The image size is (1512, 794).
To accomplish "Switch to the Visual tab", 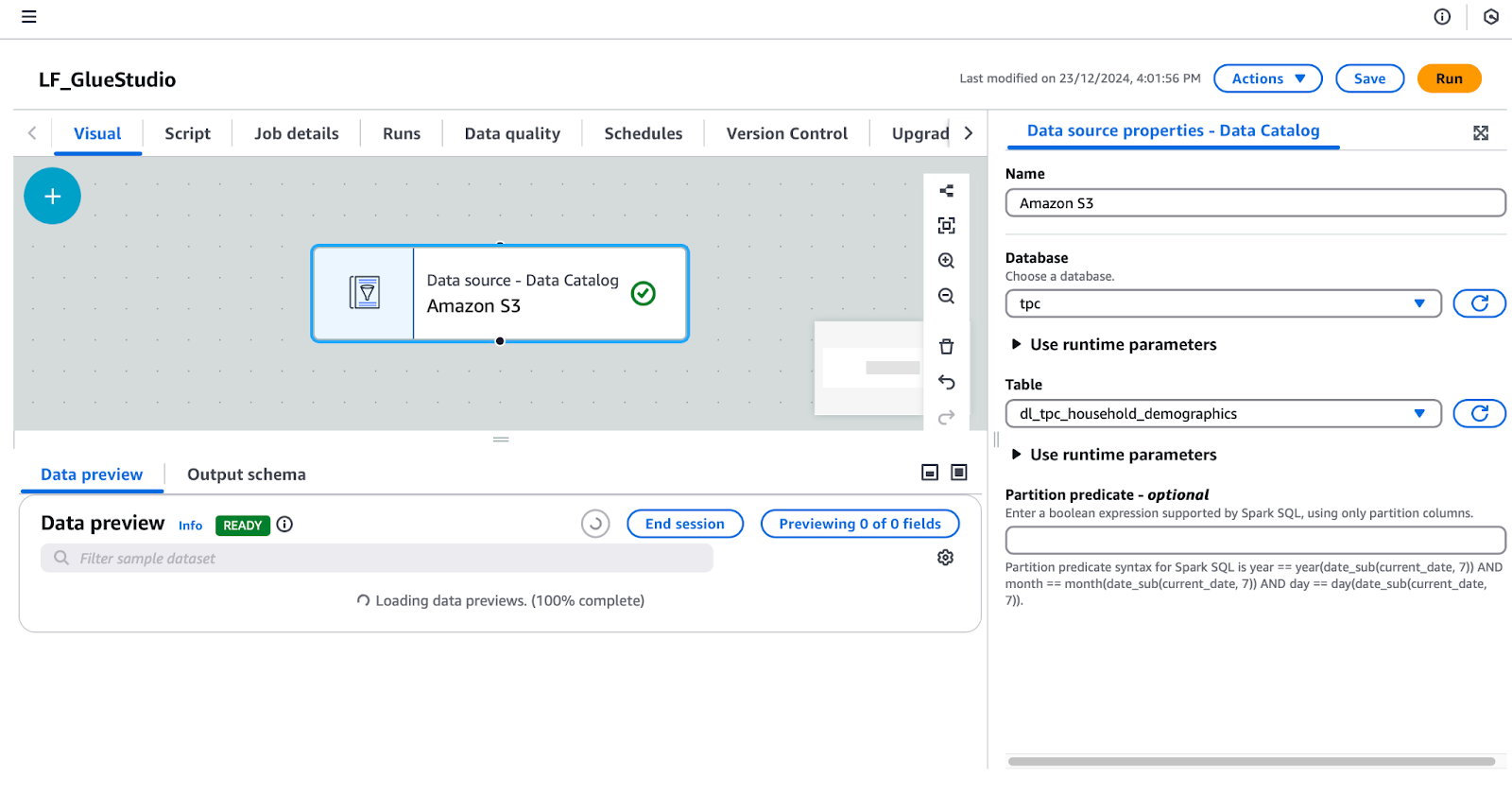I will tap(97, 133).
